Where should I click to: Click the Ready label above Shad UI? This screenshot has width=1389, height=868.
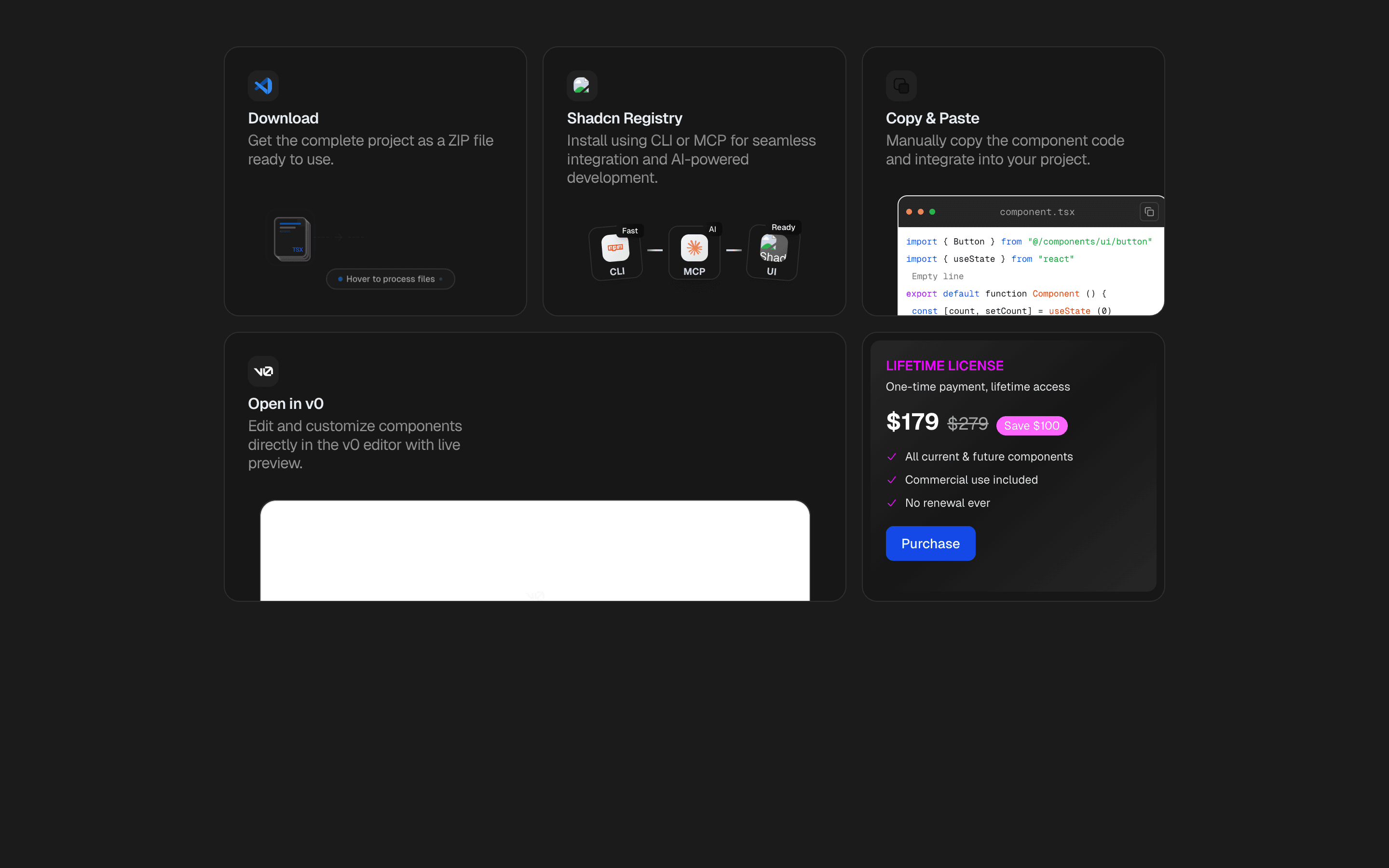783,227
